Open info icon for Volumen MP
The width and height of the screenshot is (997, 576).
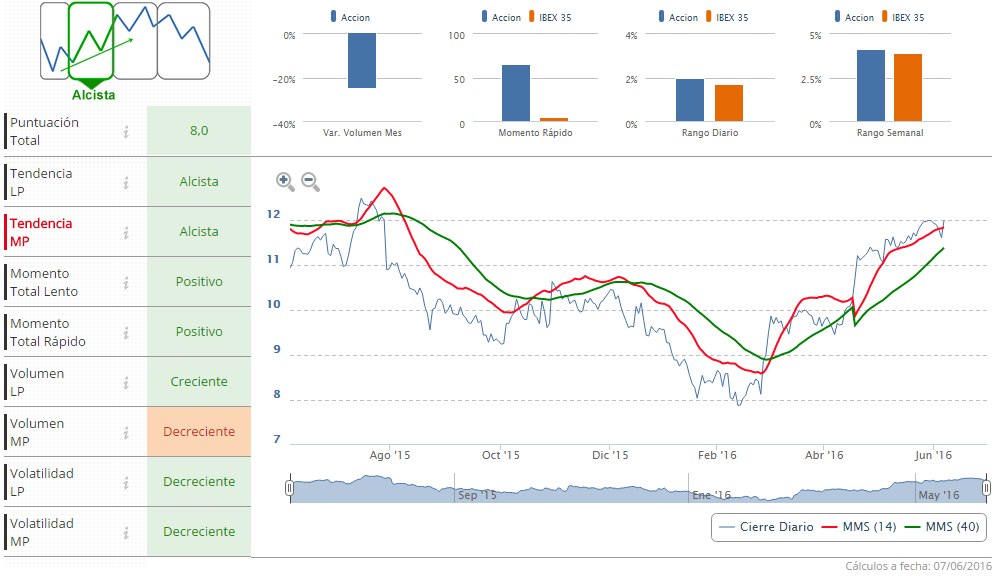coord(127,432)
